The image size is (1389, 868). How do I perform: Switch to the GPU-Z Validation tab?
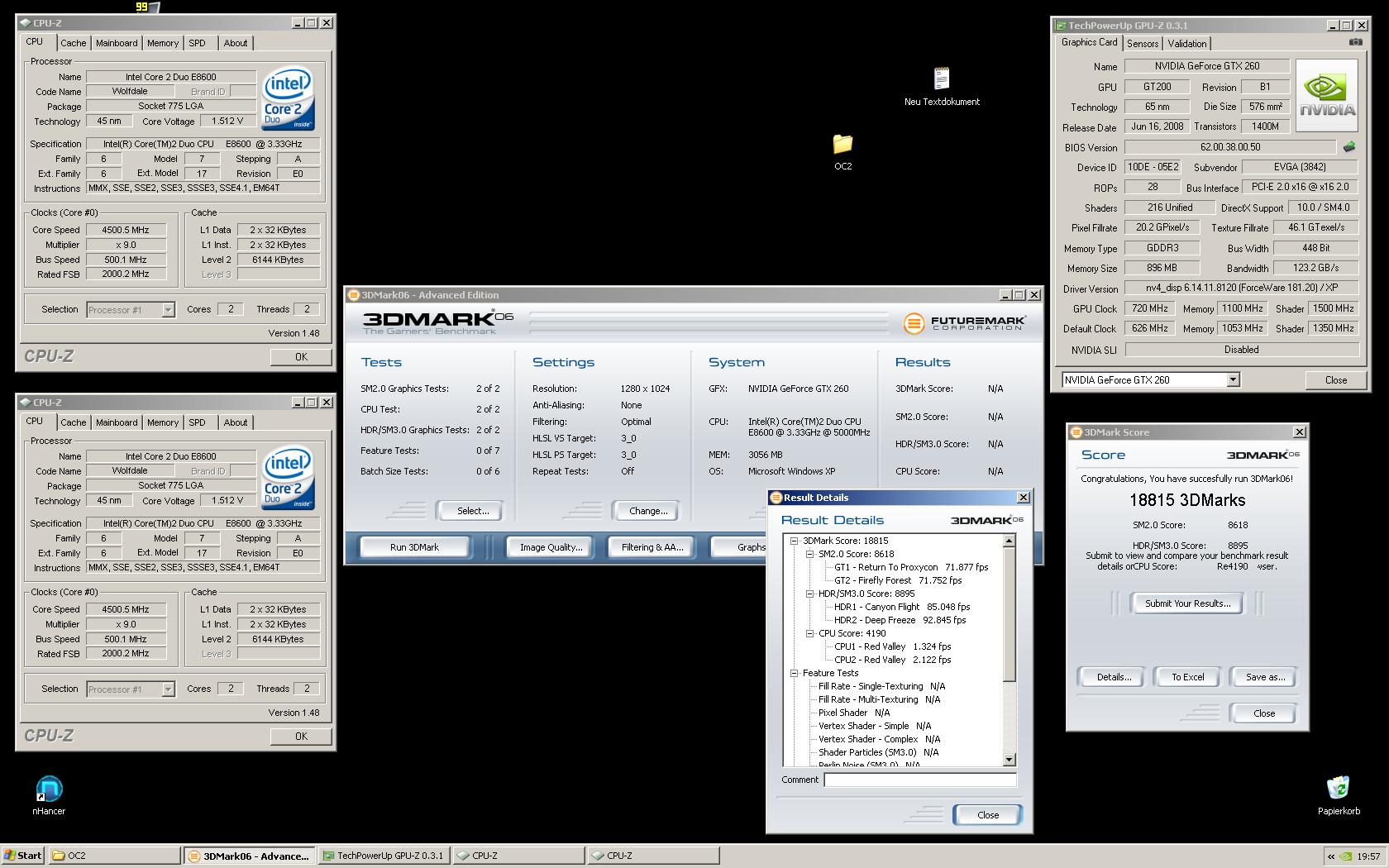click(x=1187, y=44)
